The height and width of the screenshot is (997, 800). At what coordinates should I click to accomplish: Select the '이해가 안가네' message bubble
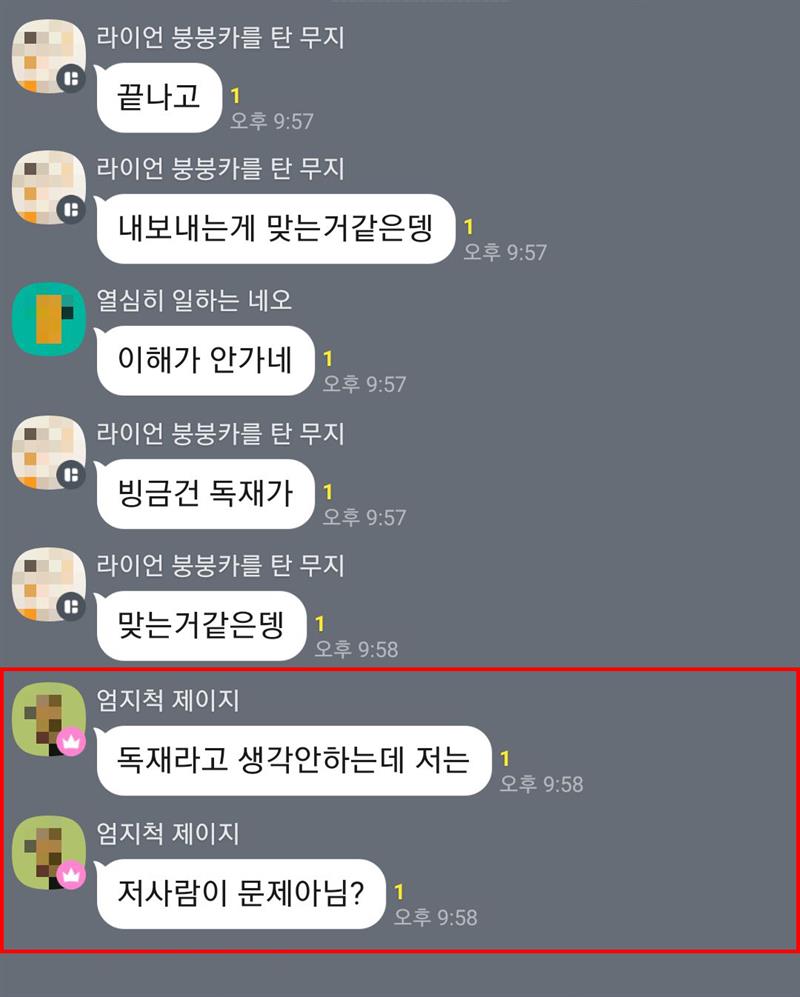(x=205, y=361)
